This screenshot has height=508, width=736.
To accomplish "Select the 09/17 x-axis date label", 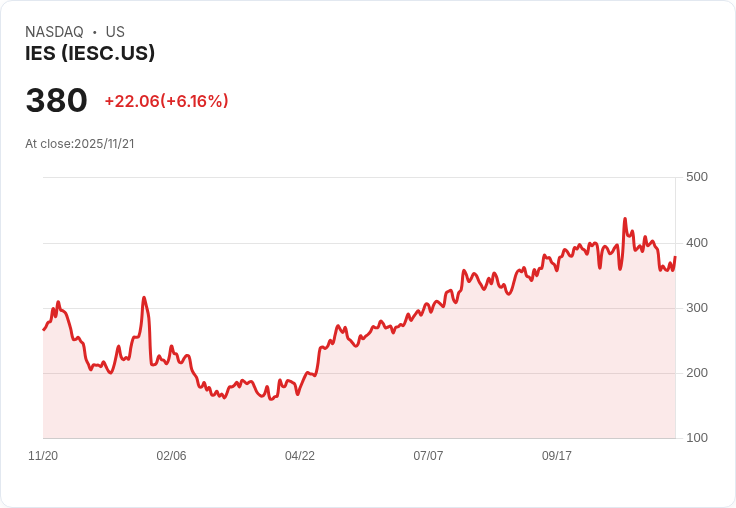I will (557, 456).
